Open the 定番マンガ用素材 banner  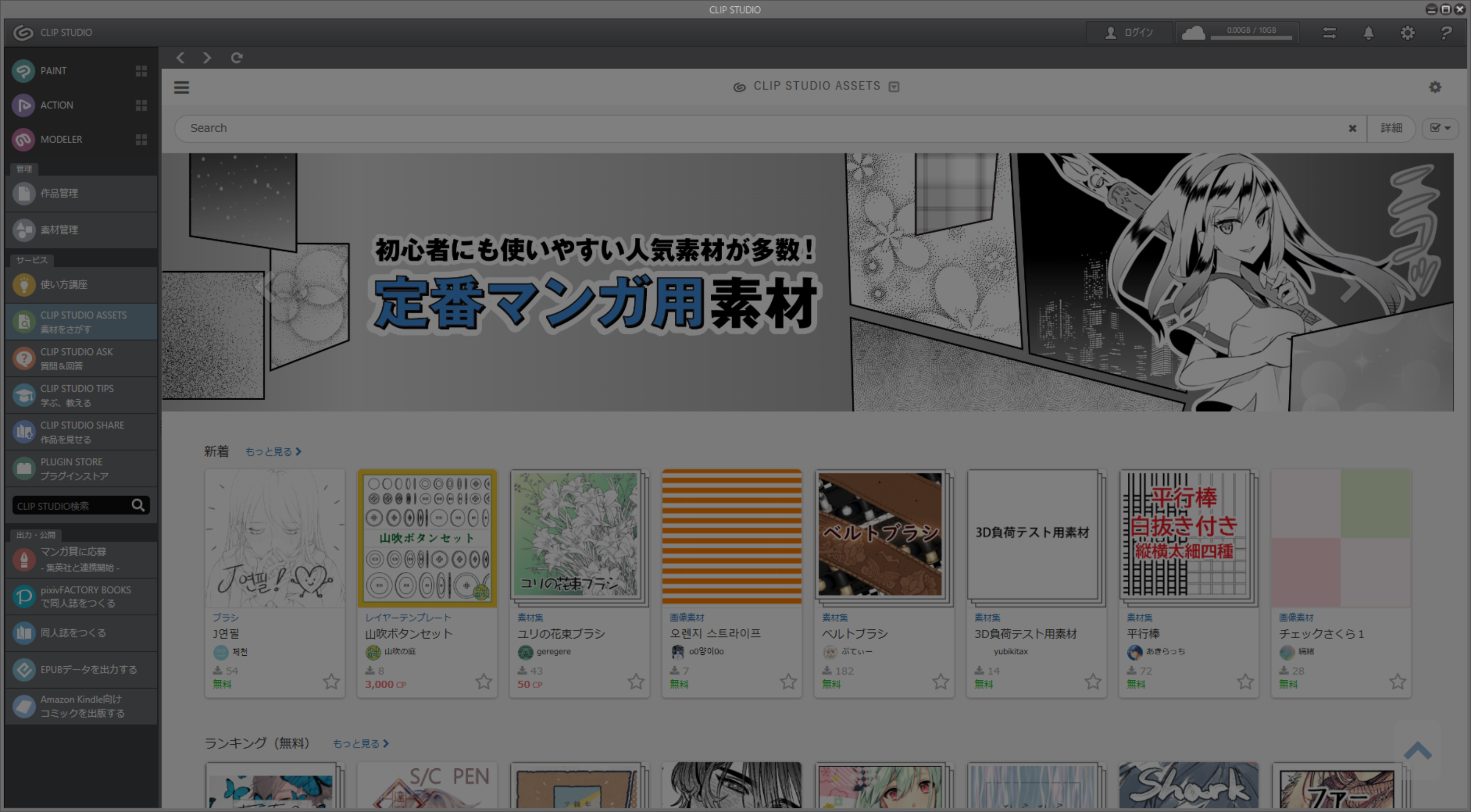click(808, 282)
